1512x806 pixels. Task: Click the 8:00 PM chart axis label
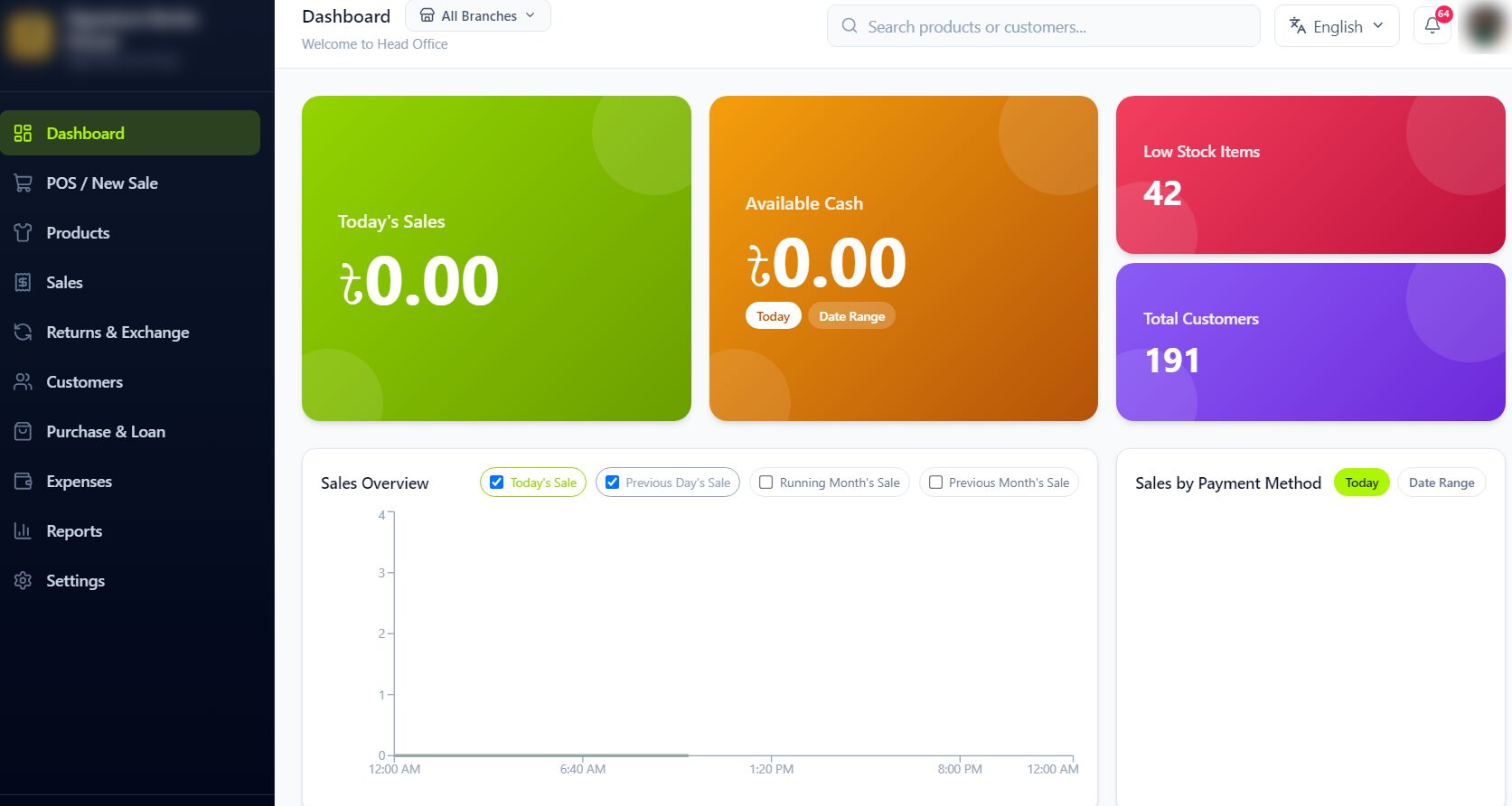coord(960,769)
